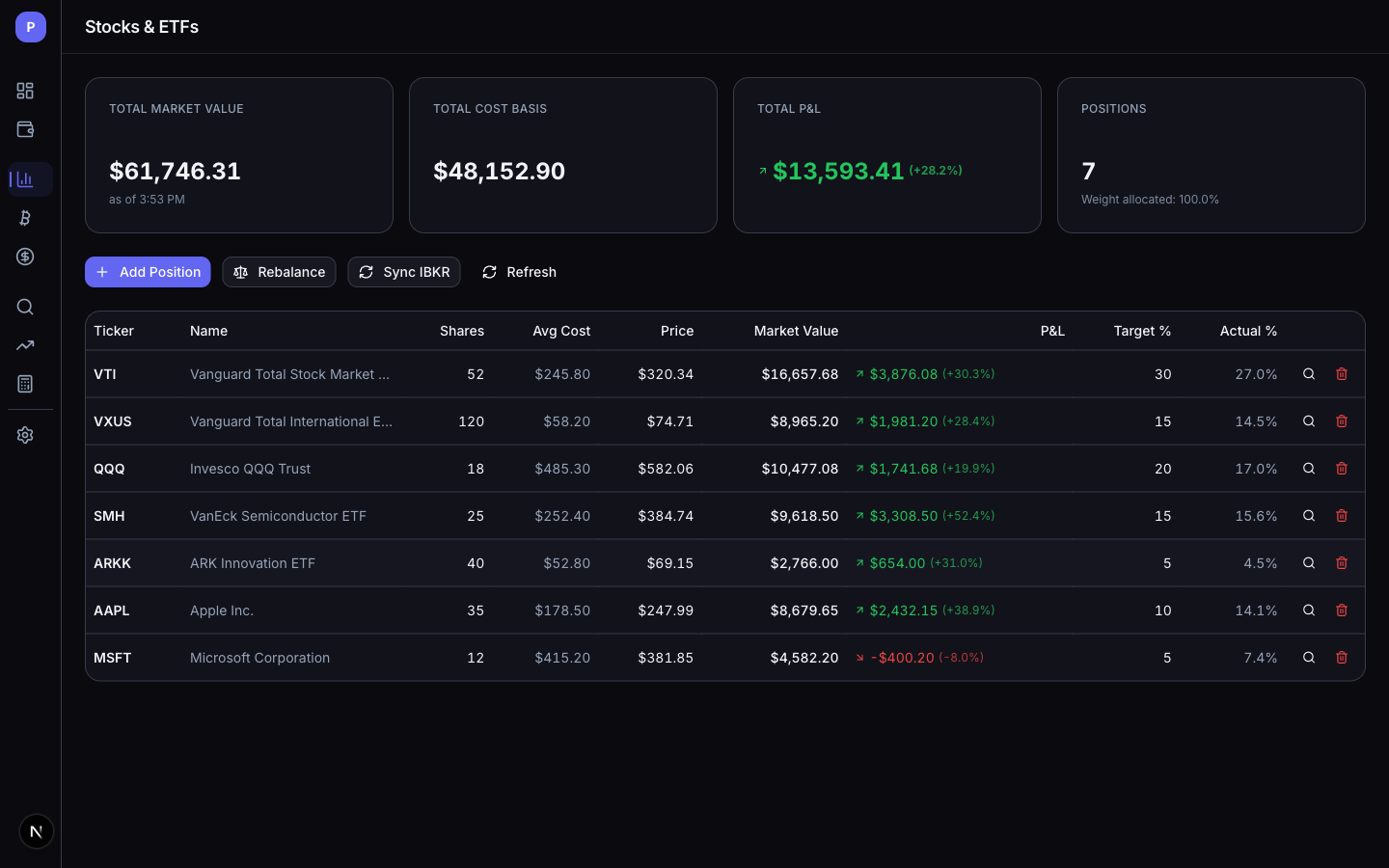This screenshot has width=1389, height=868.
Task: Click the $13,593.41 total P&L value
Action: click(x=838, y=171)
